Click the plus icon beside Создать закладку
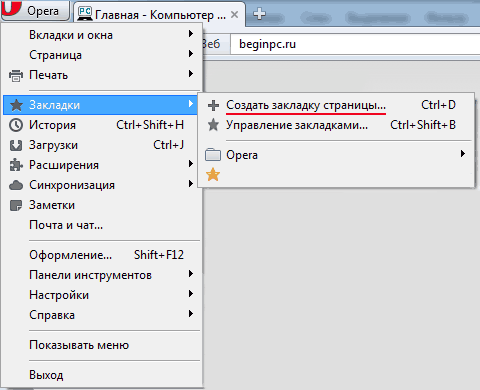The width and height of the screenshot is (480, 390). [213, 105]
